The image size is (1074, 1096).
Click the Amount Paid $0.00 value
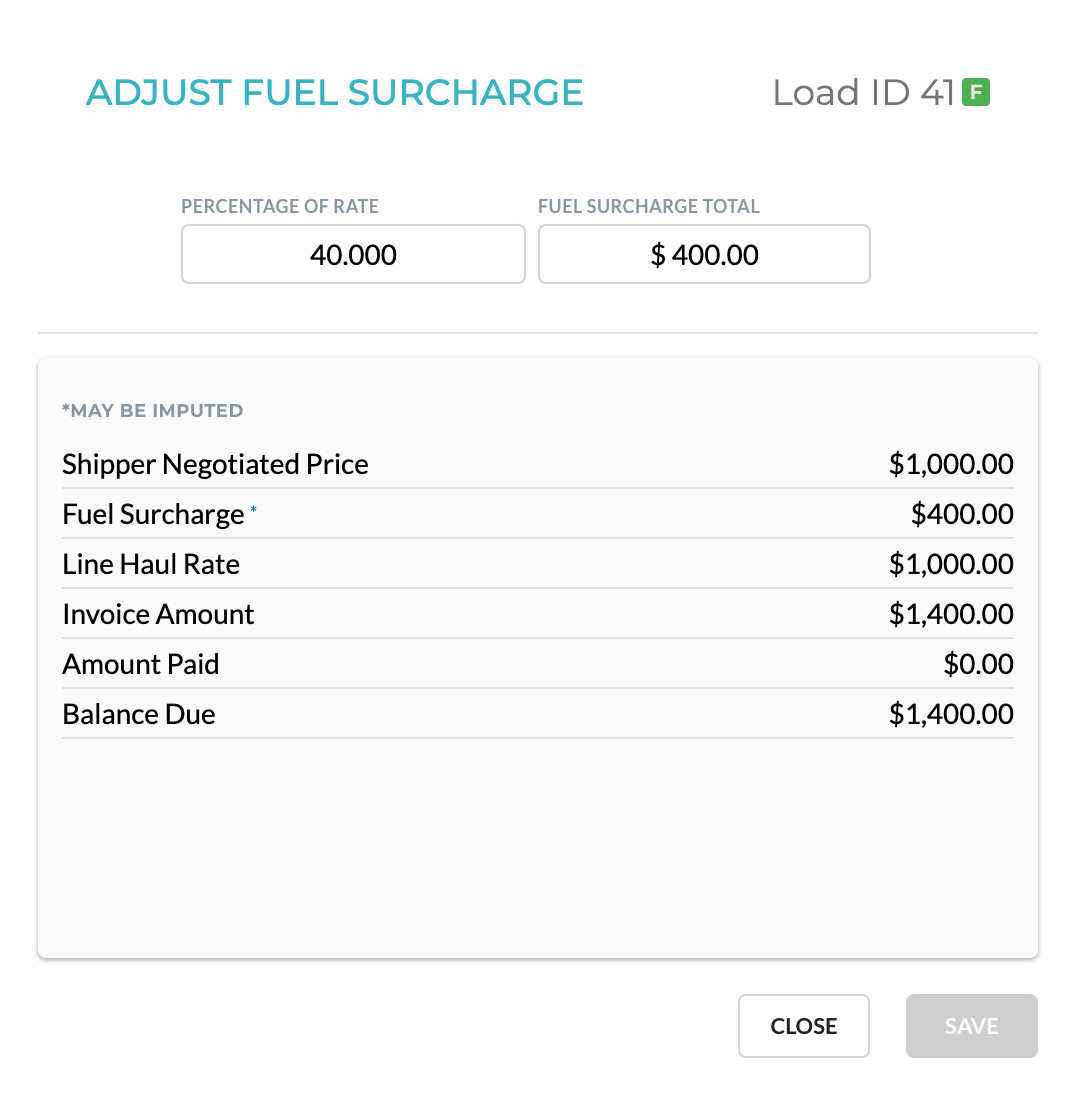point(978,664)
